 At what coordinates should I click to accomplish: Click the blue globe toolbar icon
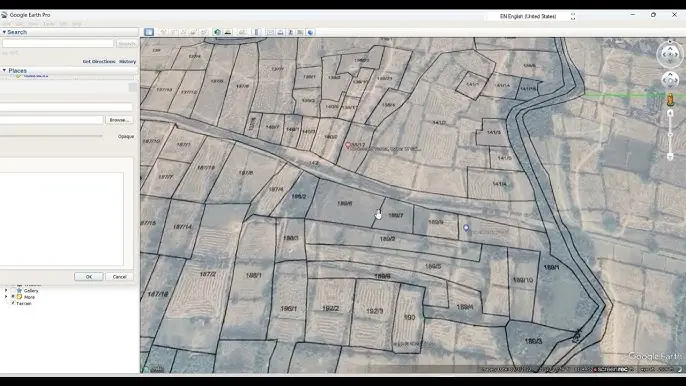[x=311, y=32]
